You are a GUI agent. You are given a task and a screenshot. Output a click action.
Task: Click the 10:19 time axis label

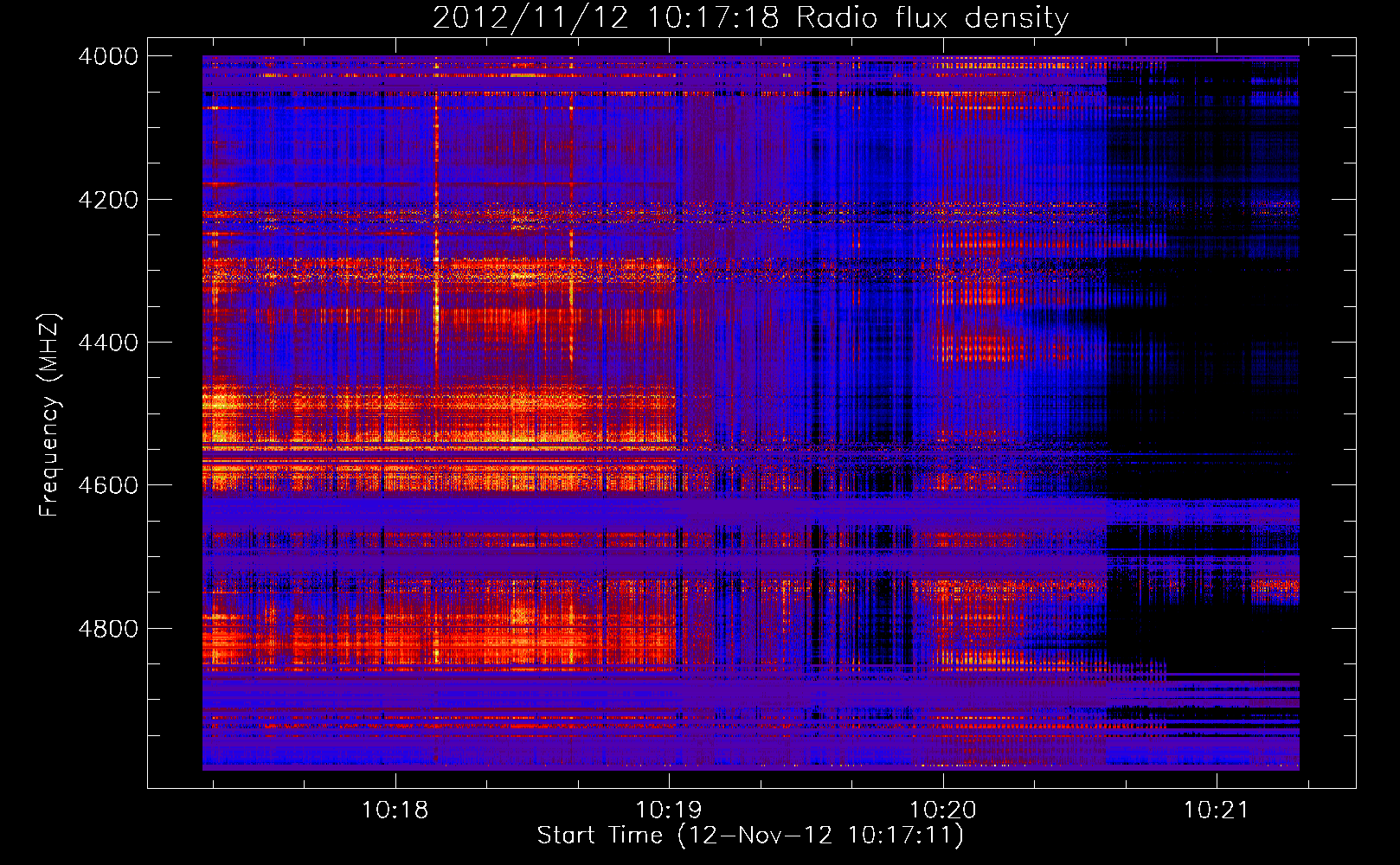click(x=669, y=811)
